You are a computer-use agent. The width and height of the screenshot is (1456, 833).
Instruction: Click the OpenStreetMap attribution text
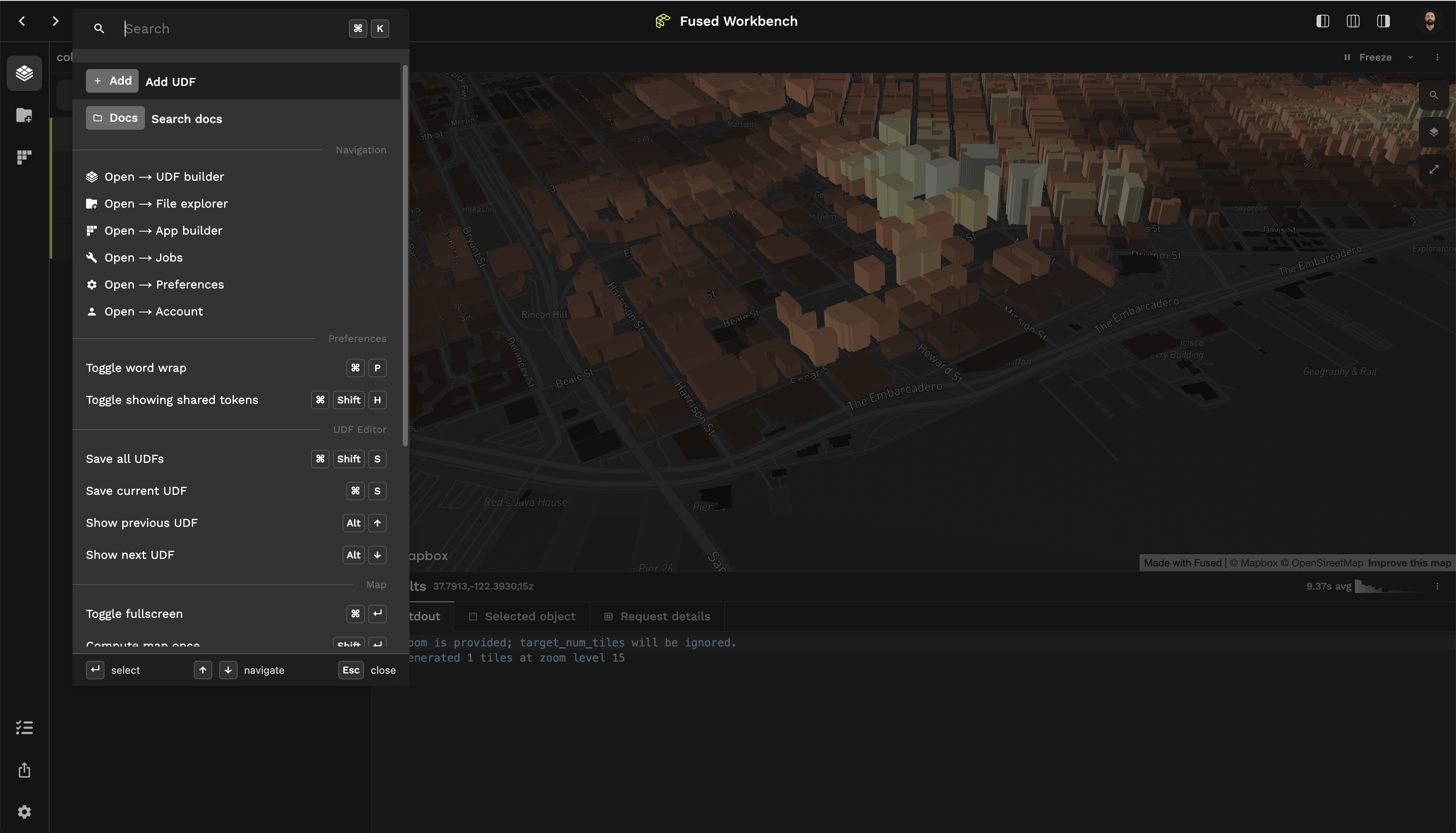[x=1322, y=563]
